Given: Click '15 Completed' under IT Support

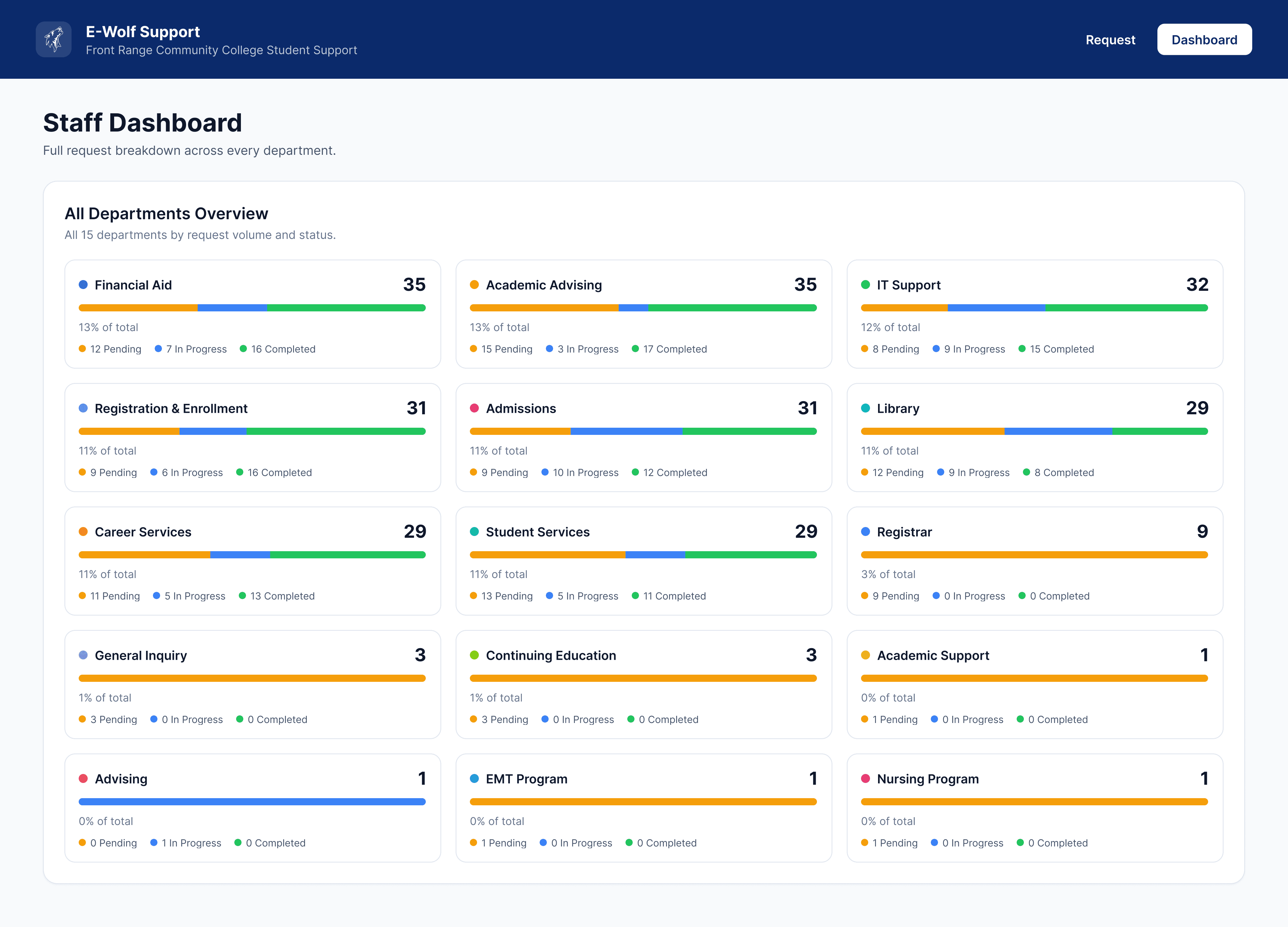Looking at the screenshot, I should click(x=1056, y=349).
